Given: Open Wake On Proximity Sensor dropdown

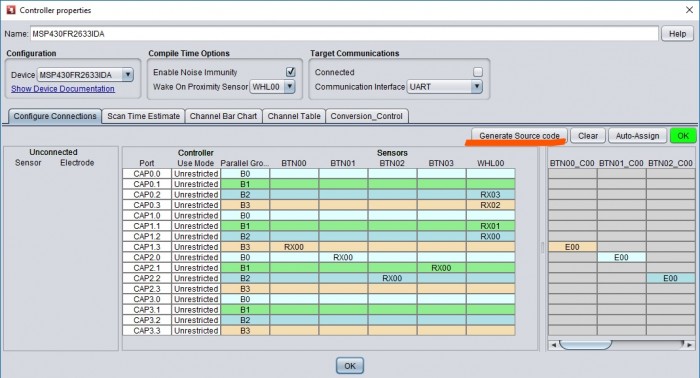Looking at the screenshot, I should point(272,87).
